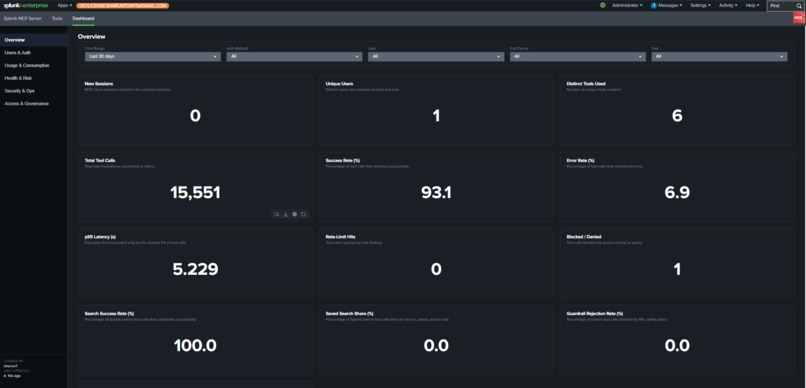Click the New Sessions panel title
This screenshot has height=388, width=806.
click(99, 83)
